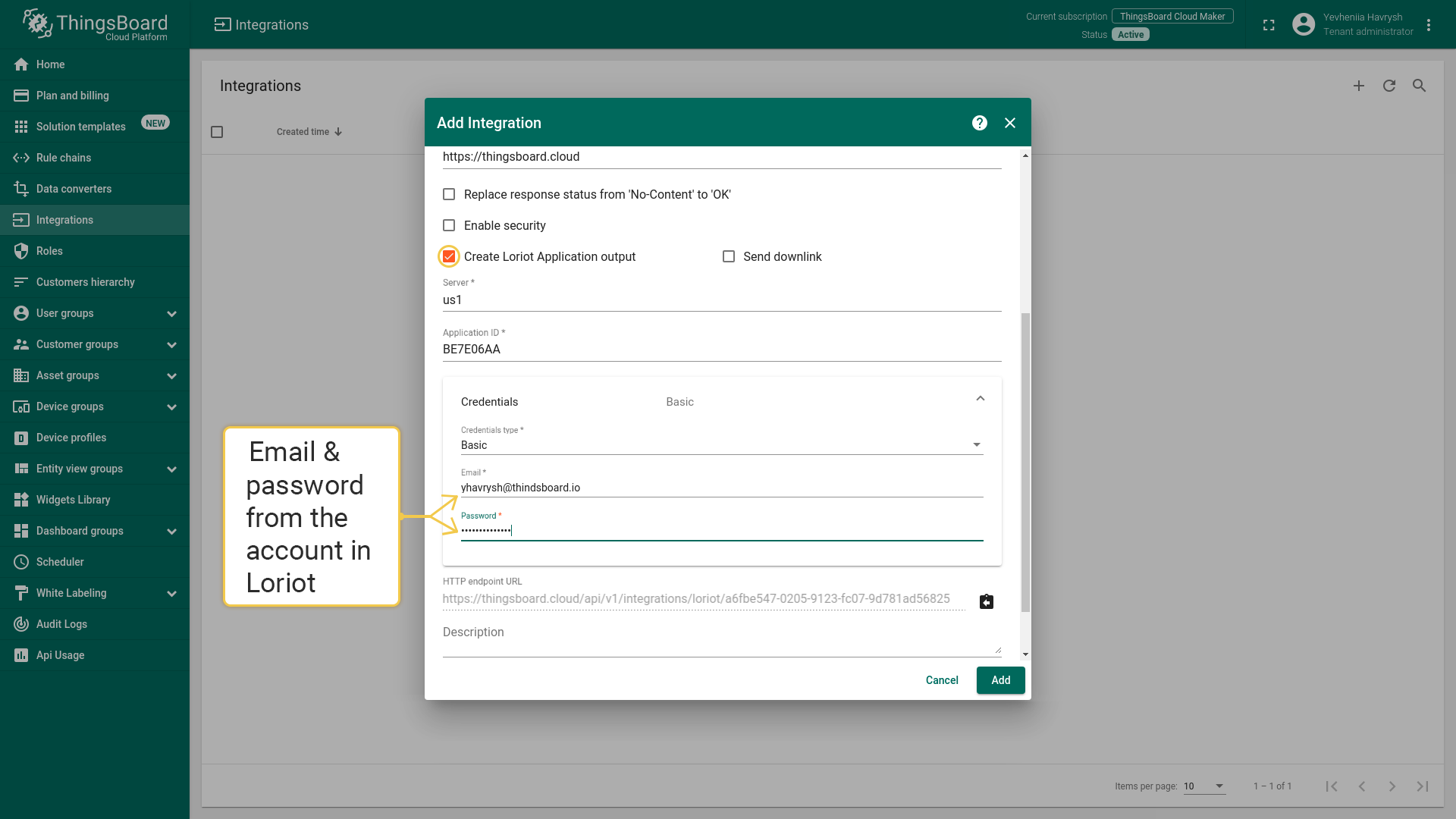Open Data converters menu item
The width and height of the screenshot is (1456, 819).
[x=95, y=189]
